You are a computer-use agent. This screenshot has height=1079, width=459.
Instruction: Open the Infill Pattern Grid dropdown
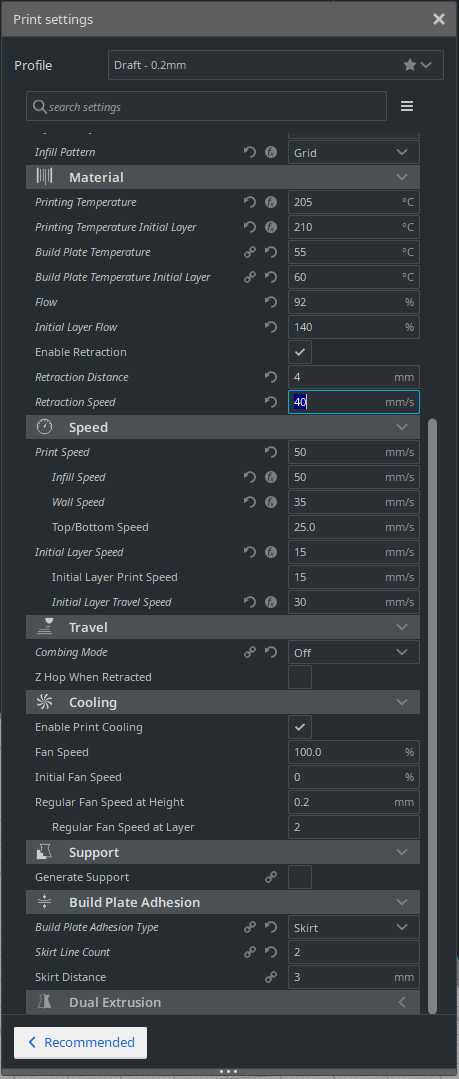point(354,152)
